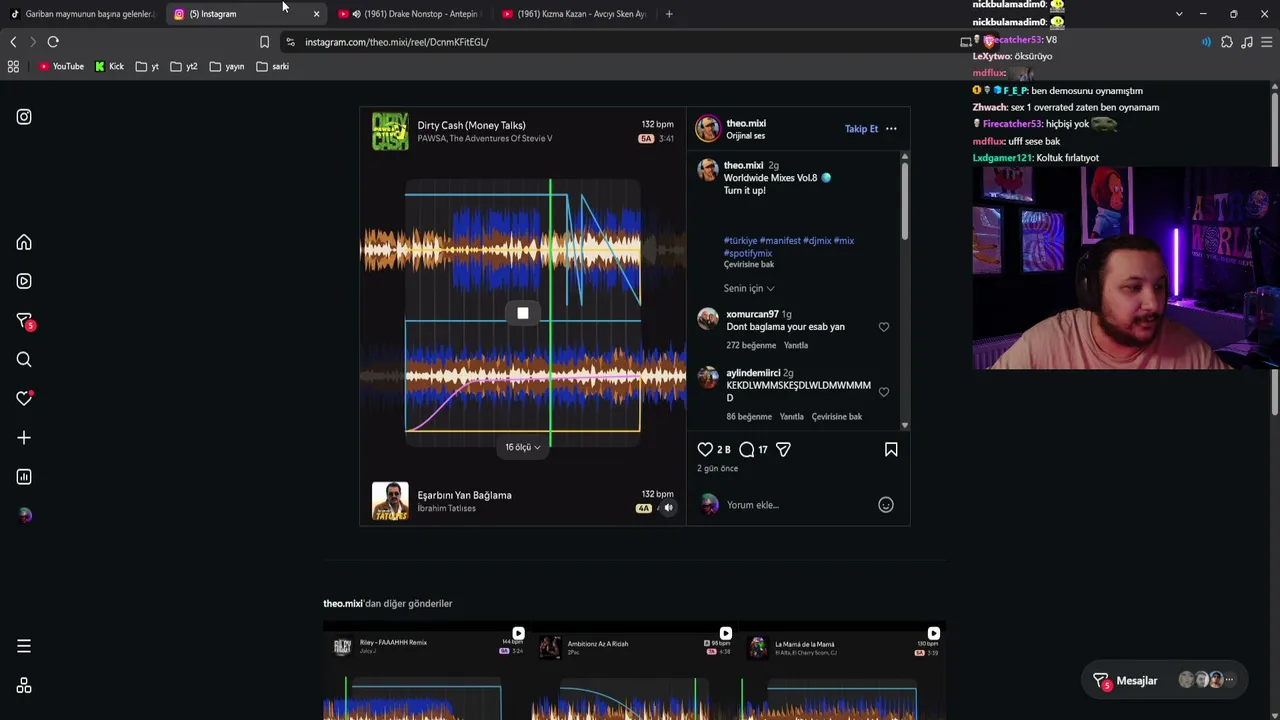Like the reel with the heart icon
Viewport: 1280px width, 720px height.
pyautogui.click(x=705, y=450)
